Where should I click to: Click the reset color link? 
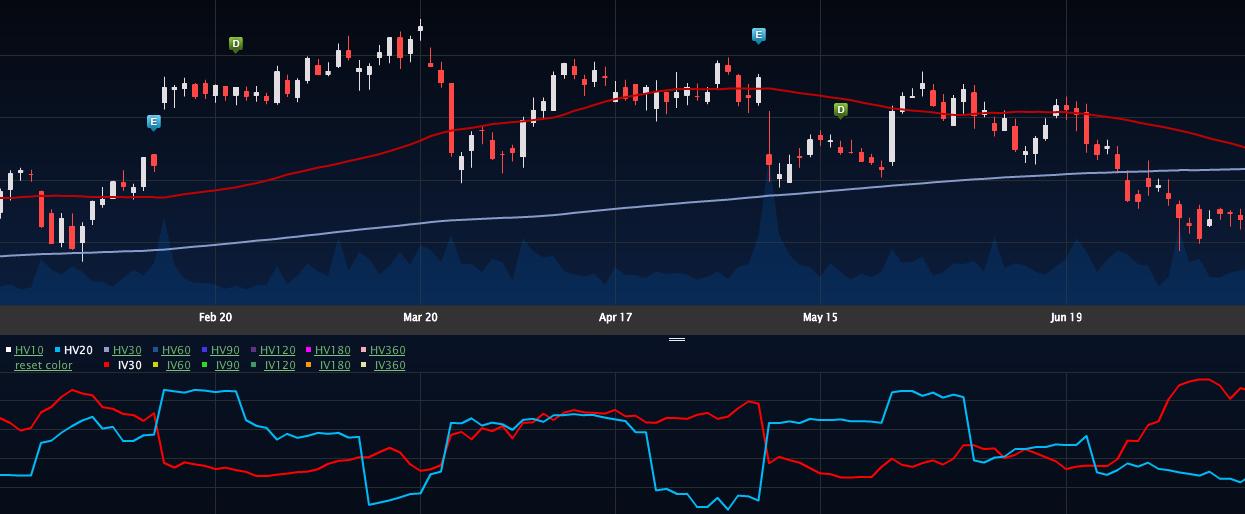tap(43, 365)
